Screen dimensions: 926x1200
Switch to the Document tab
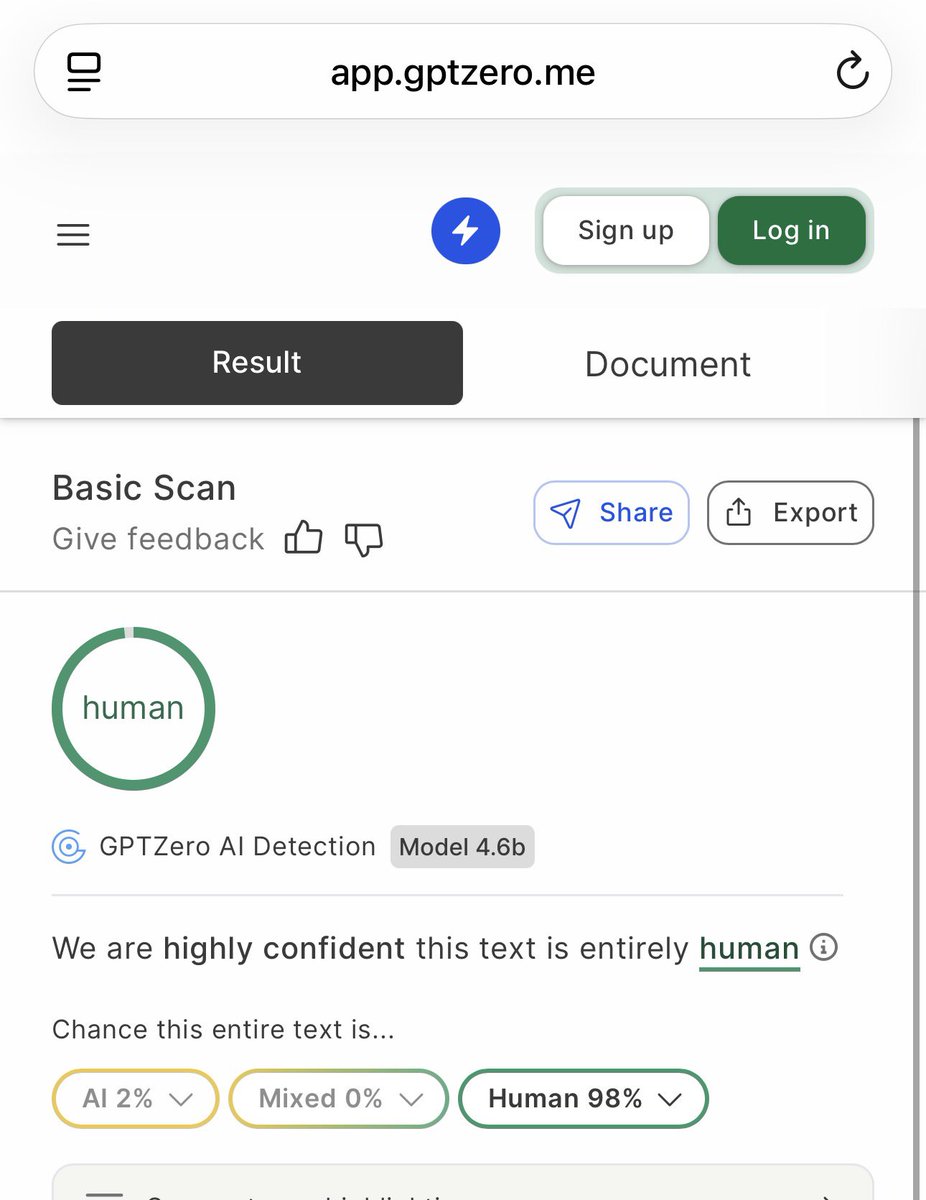668,364
